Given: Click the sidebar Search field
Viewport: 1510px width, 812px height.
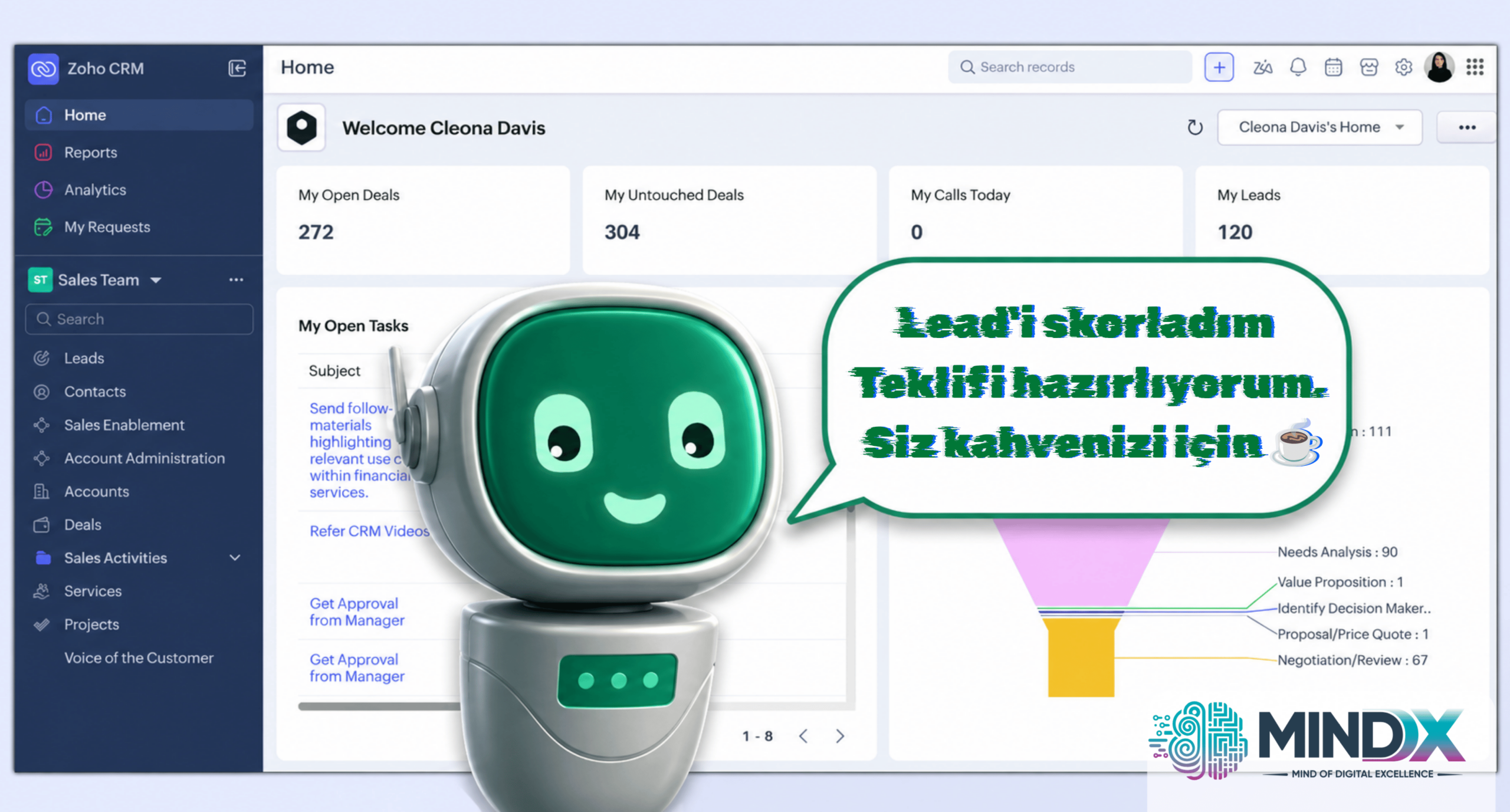Looking at the screenshot, I should click(139, 319).
